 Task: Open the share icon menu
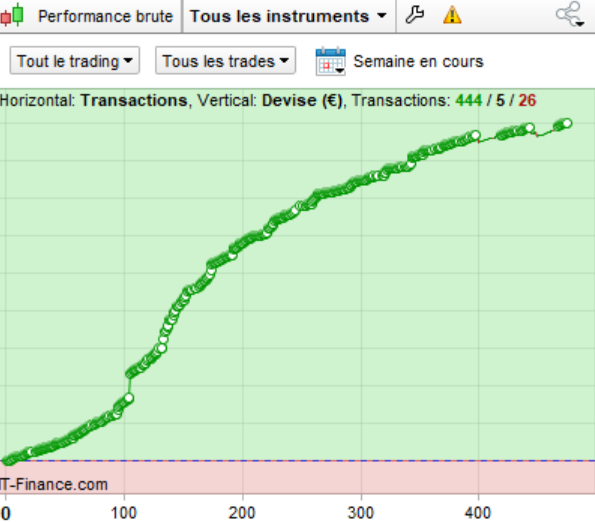[x=570, y=14]
